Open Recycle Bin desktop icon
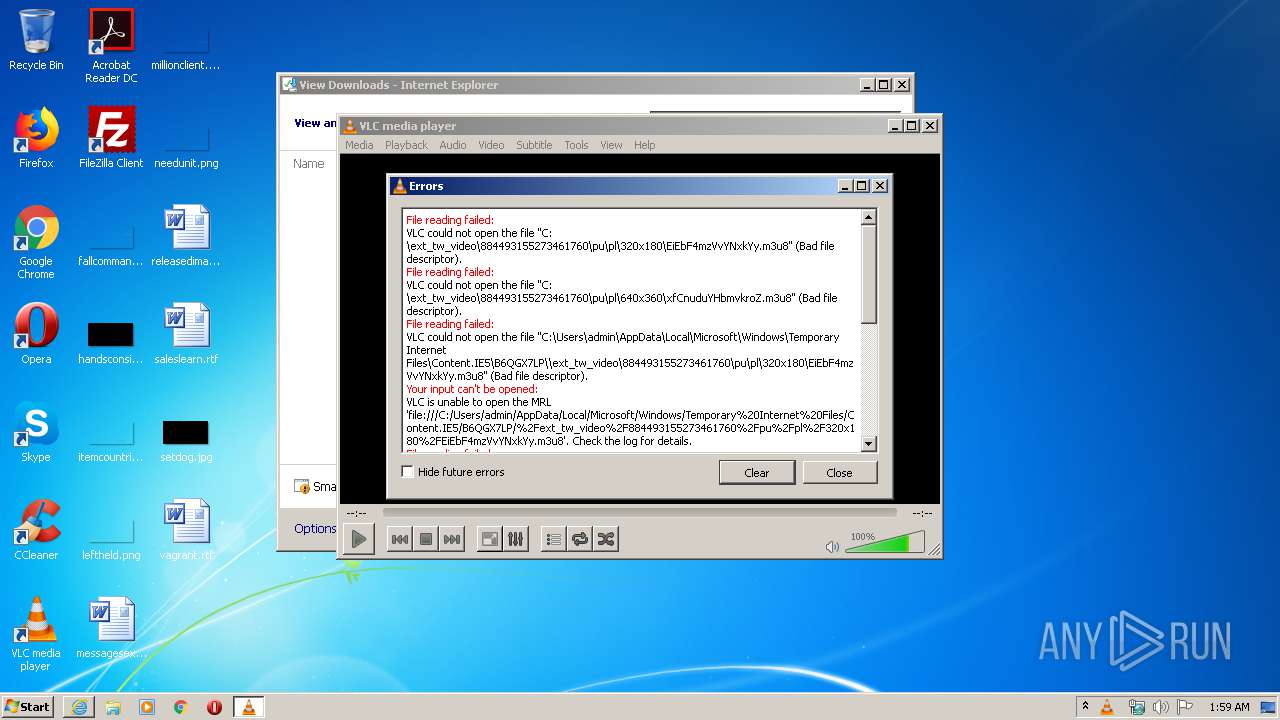This screenshot has height=720, width=1280. point(36,40)
